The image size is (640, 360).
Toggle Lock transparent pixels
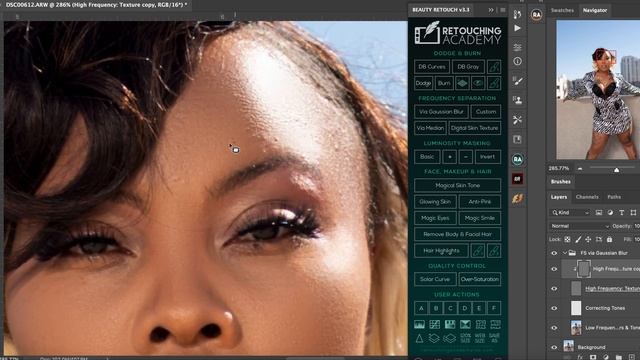567,240
